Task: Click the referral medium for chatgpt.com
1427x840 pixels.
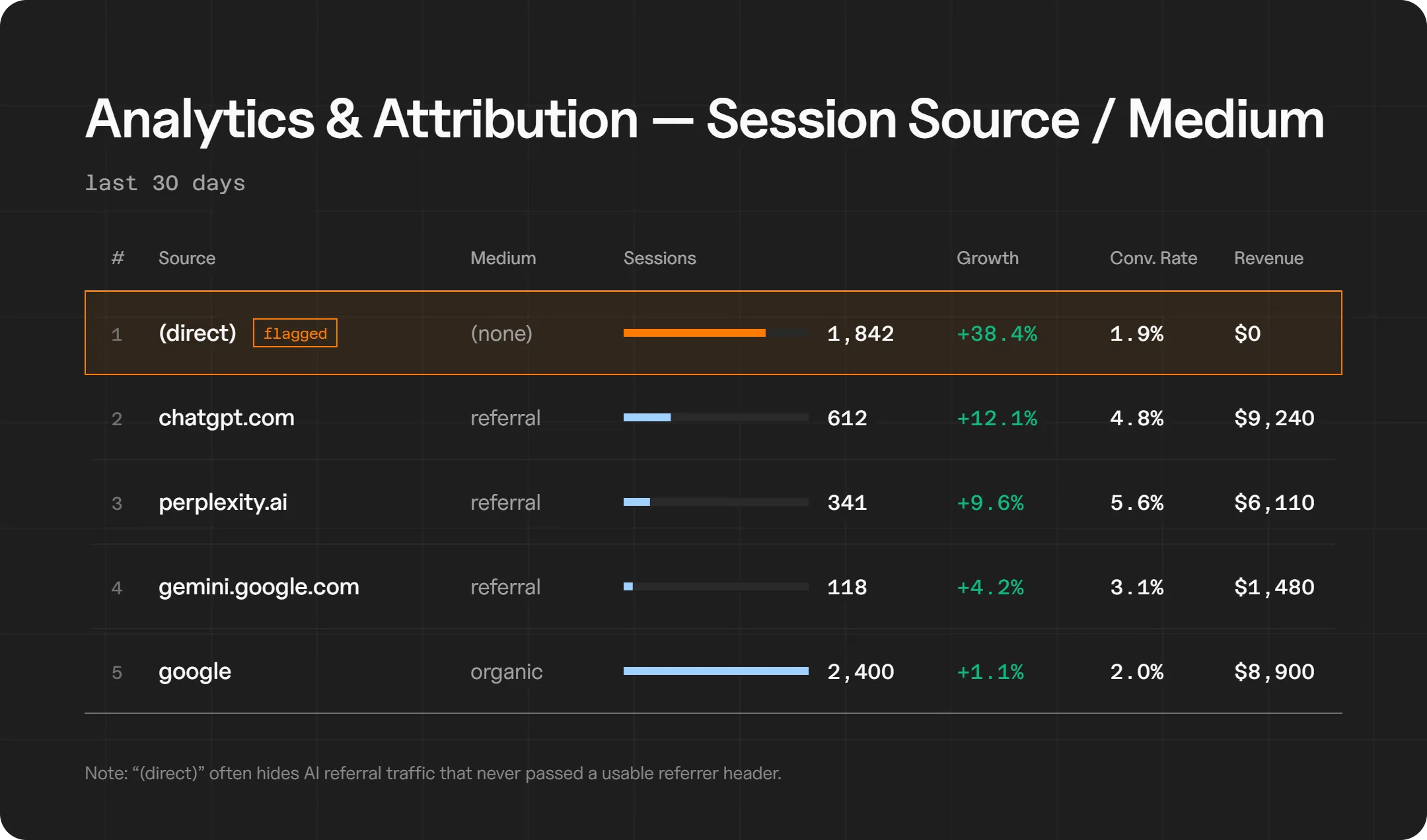Action: point(505,418)
